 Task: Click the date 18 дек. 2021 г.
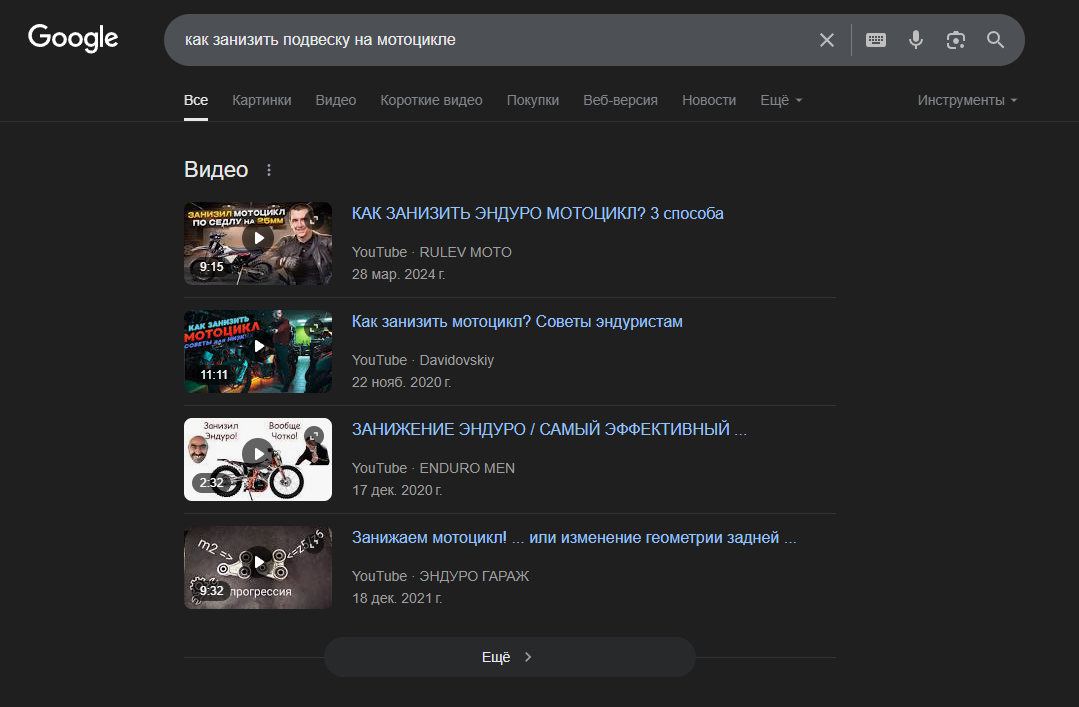click(x=397, y=598)
